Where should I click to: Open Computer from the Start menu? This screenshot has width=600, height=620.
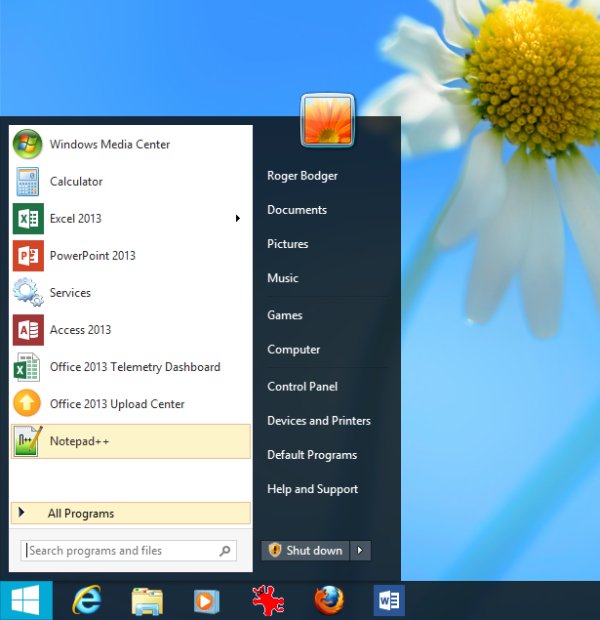tap(293, 350)
